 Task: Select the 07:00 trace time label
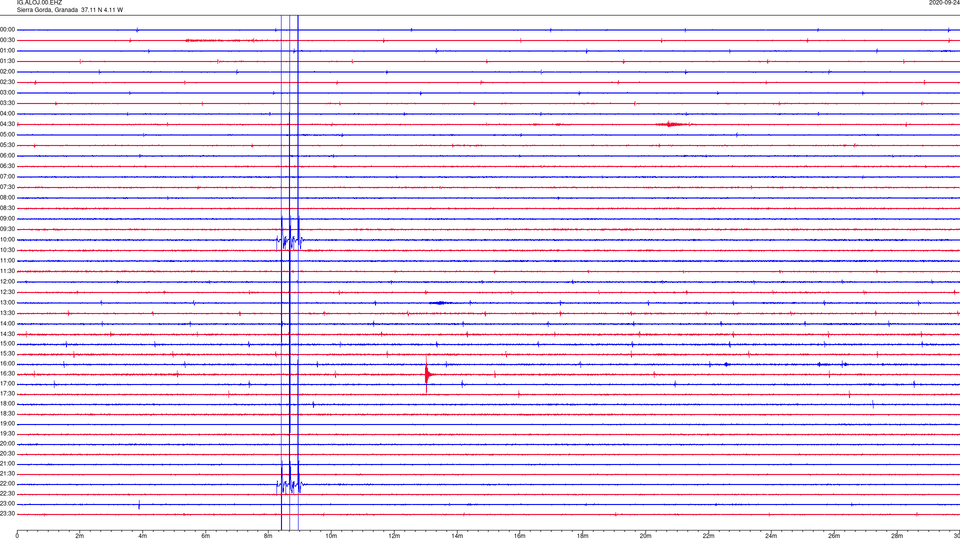[x=8, y=176]
